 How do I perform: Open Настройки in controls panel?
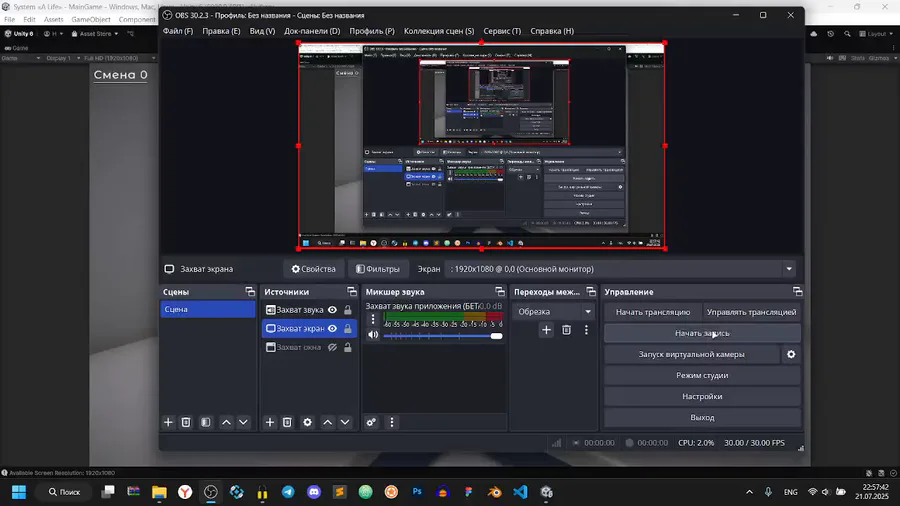tap(702, 396)
